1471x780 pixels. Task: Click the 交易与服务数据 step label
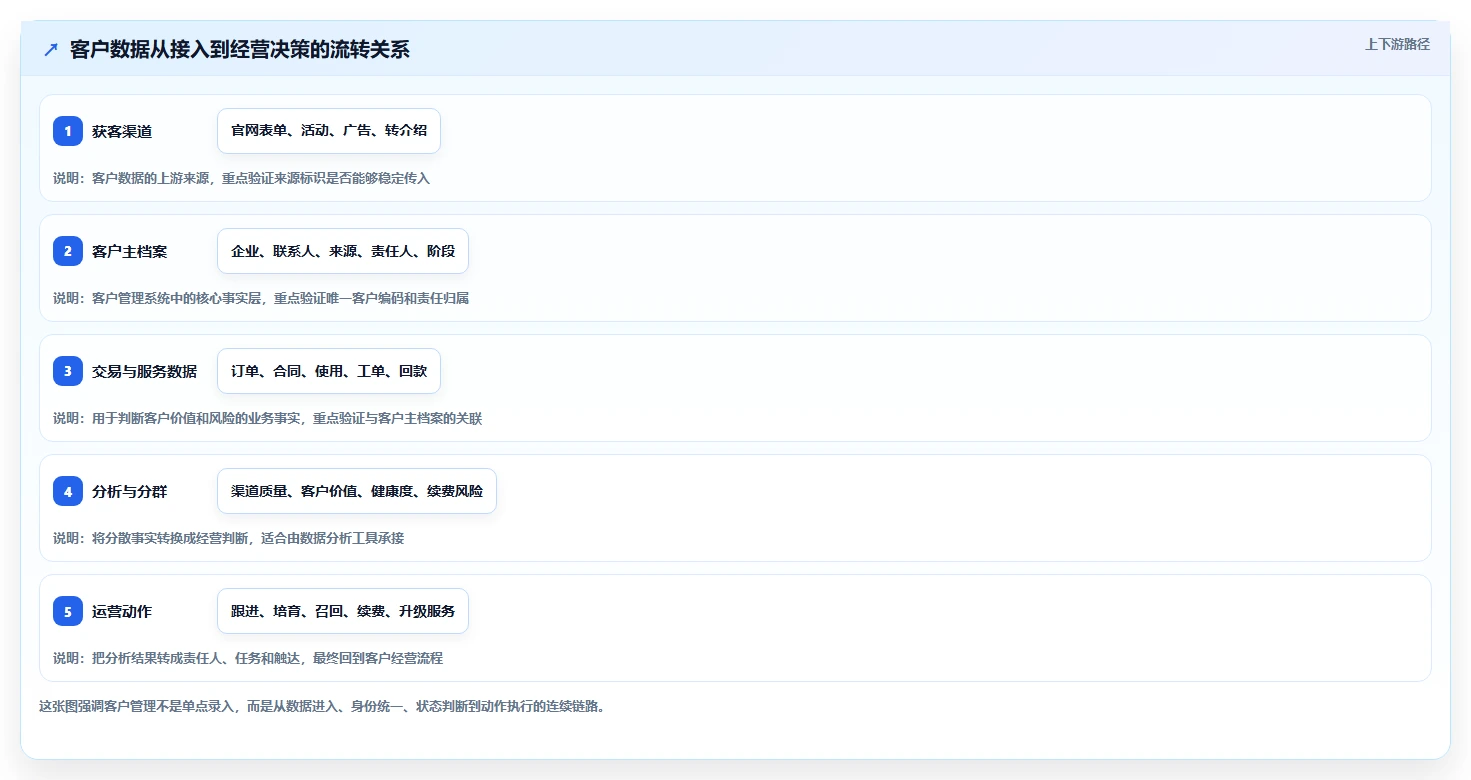tap(144, 371)
